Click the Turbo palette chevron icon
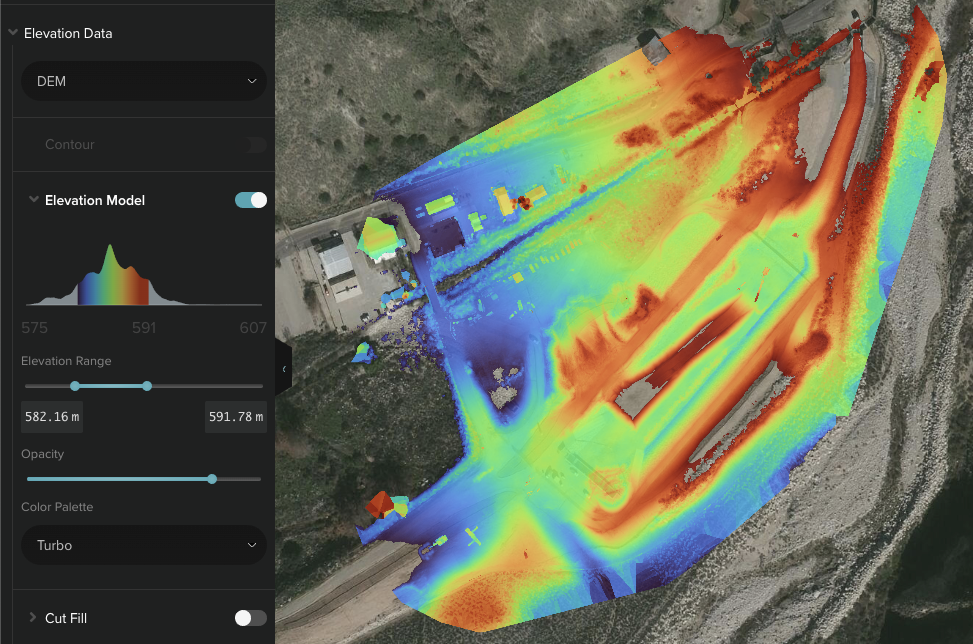Viewport: 973px width, 644px height. [x=253, y=545]
